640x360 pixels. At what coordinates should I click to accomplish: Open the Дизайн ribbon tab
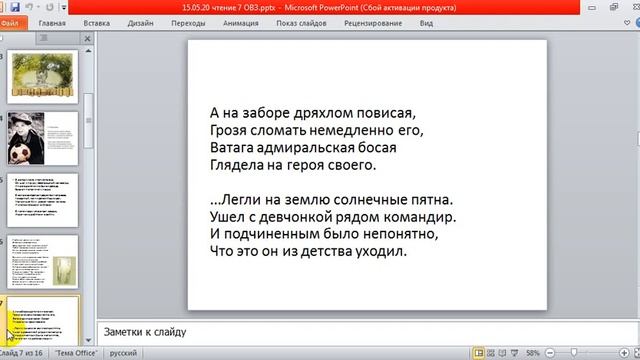point(140,23)
